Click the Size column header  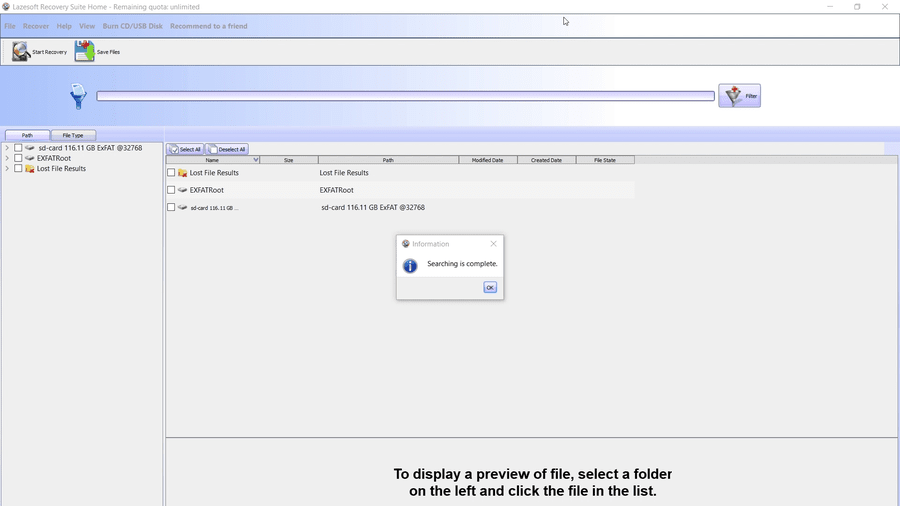[x=289, y=160]
